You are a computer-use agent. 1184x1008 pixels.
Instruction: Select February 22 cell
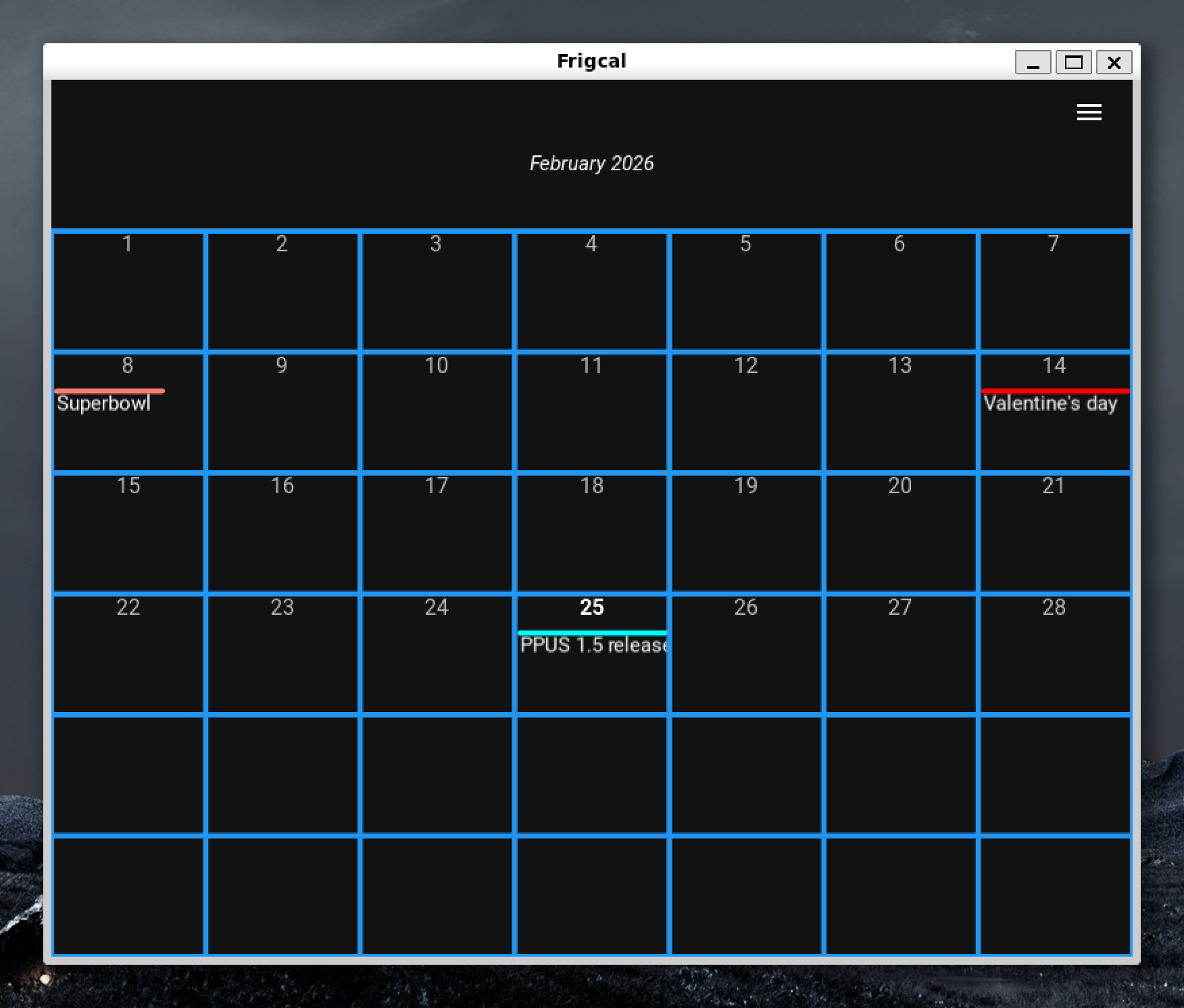(128, 654)
